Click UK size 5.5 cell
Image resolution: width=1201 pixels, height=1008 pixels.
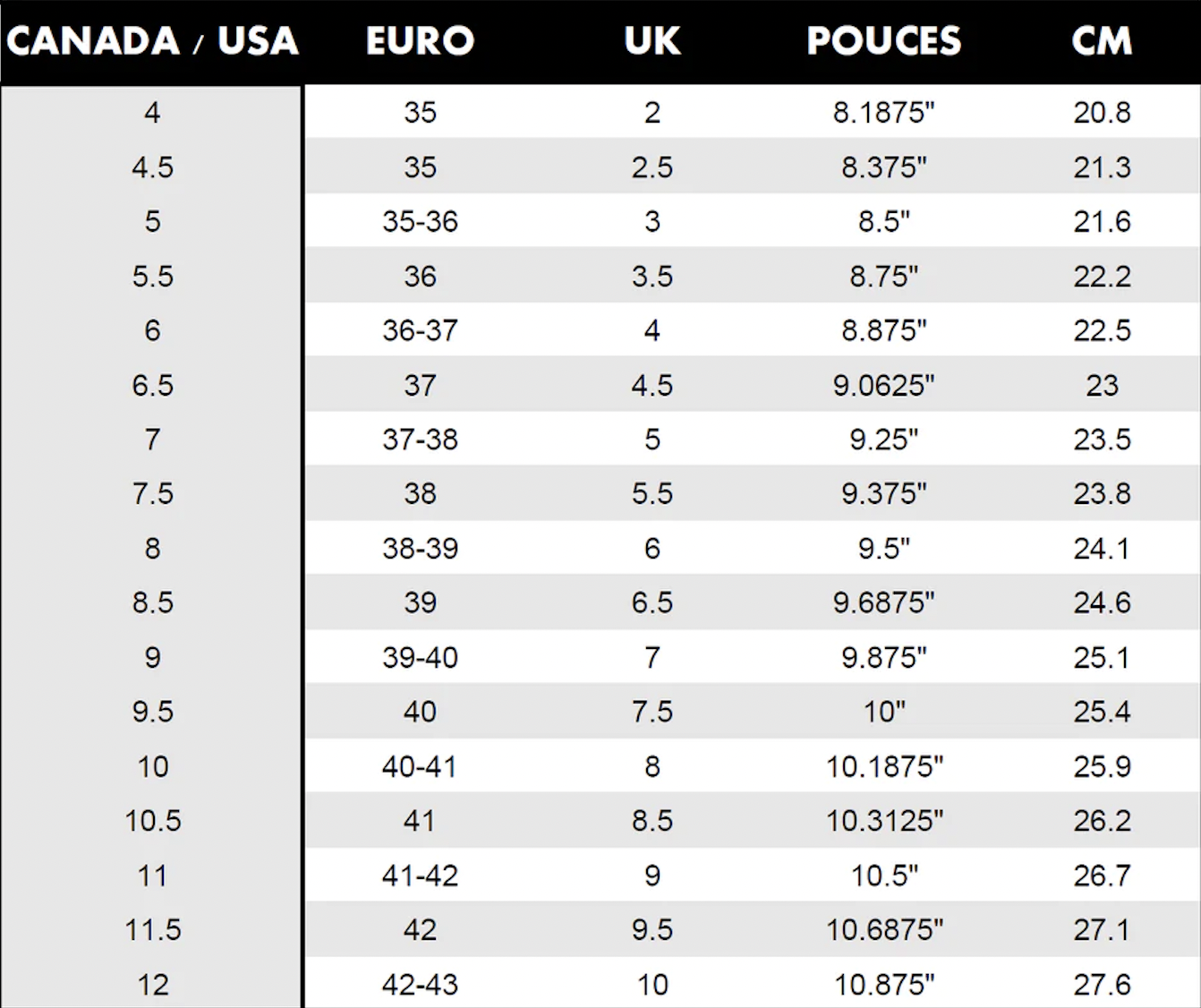tap(652, 493)
